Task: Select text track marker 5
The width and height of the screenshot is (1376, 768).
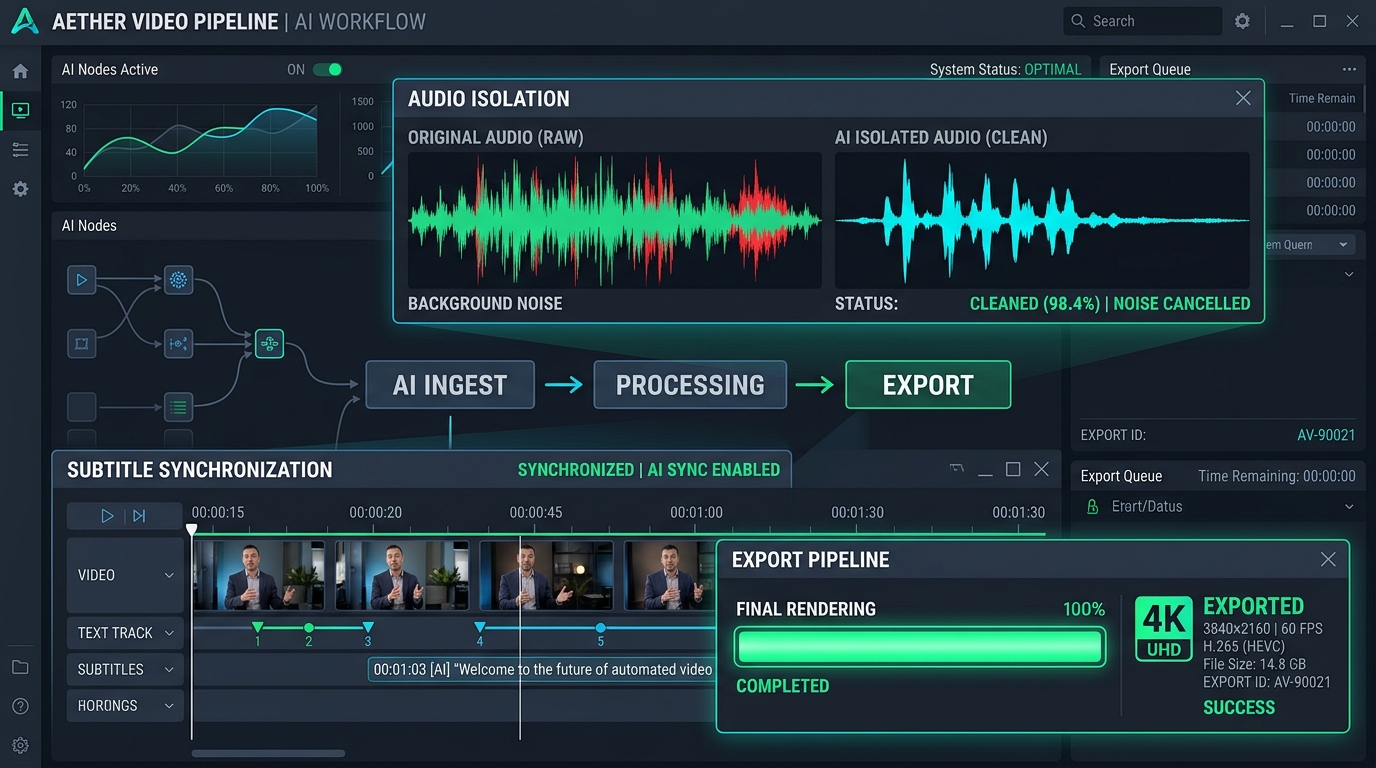Action: click(601, 630)
